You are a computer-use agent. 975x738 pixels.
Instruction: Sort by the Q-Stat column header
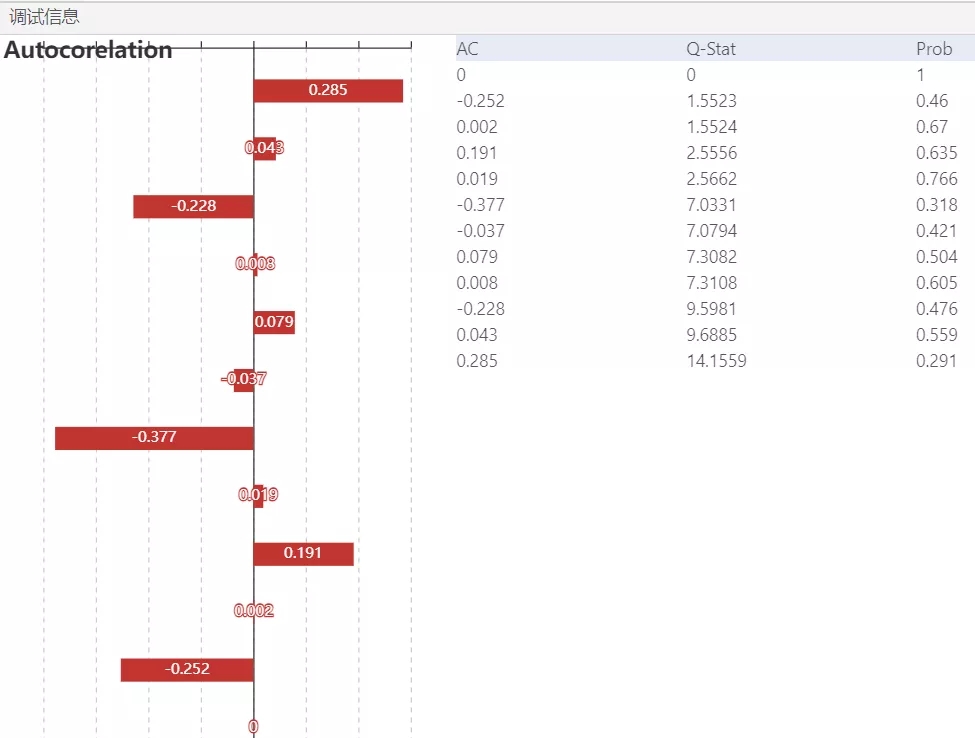click(710, 48)
